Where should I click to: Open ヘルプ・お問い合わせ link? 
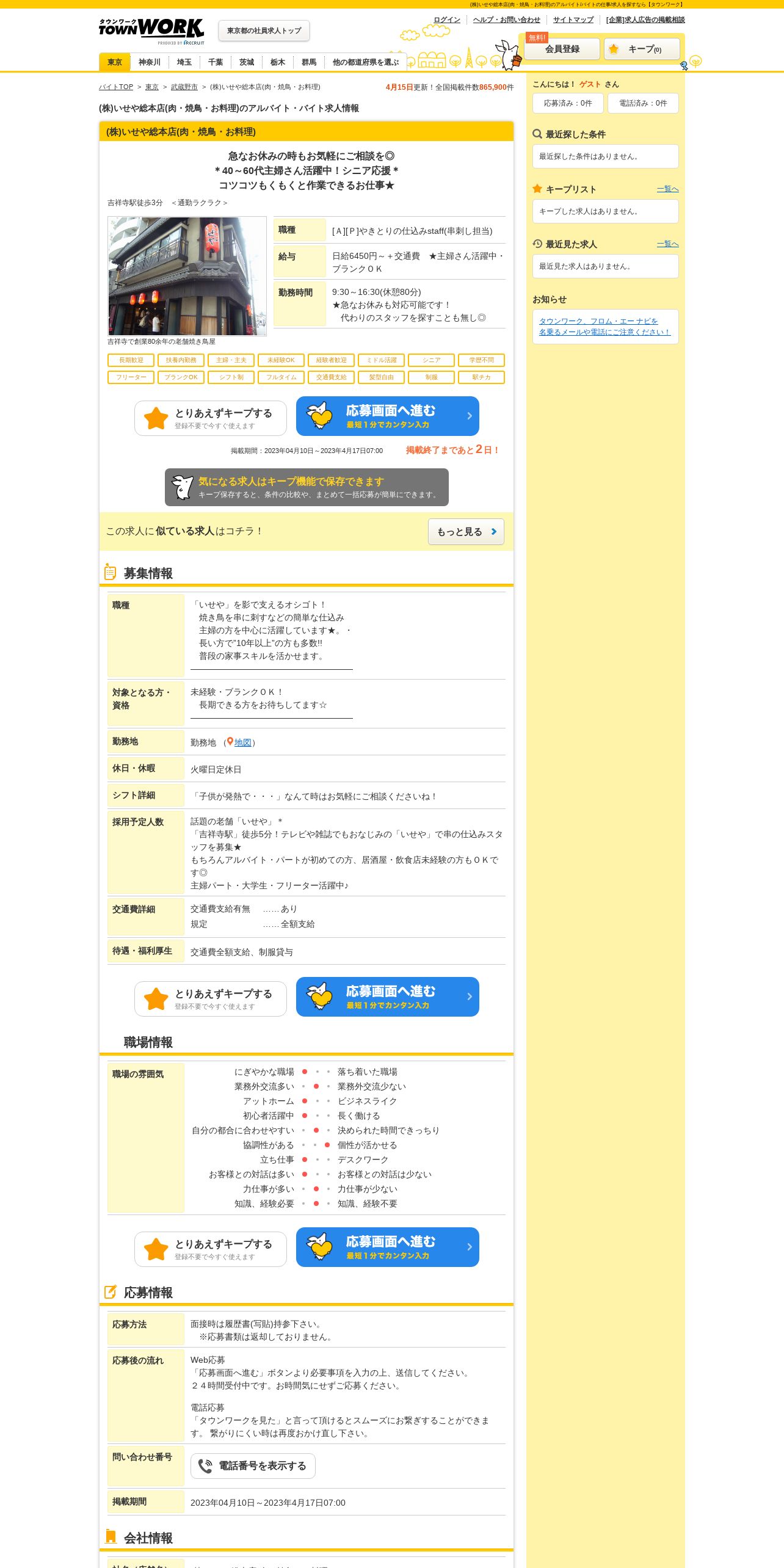coord(506,20)
